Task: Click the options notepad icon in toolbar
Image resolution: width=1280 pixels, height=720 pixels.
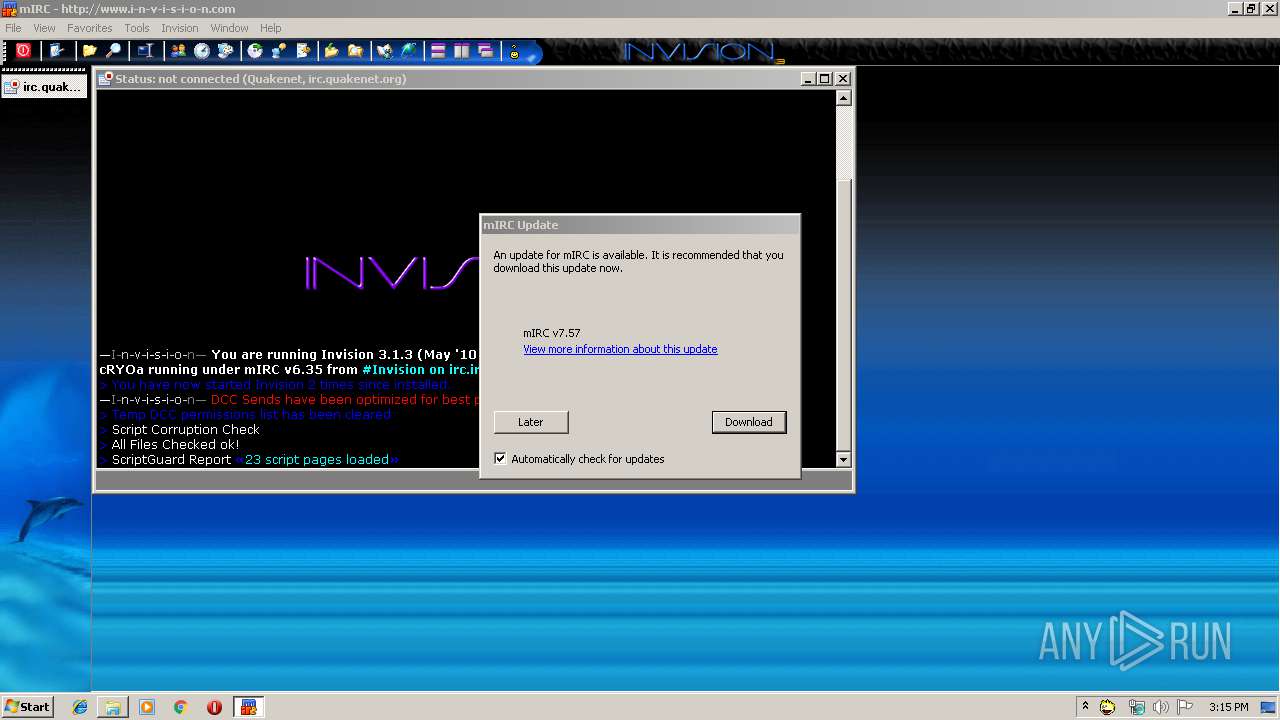Action: pyautogui.click(x=57, y=51)
